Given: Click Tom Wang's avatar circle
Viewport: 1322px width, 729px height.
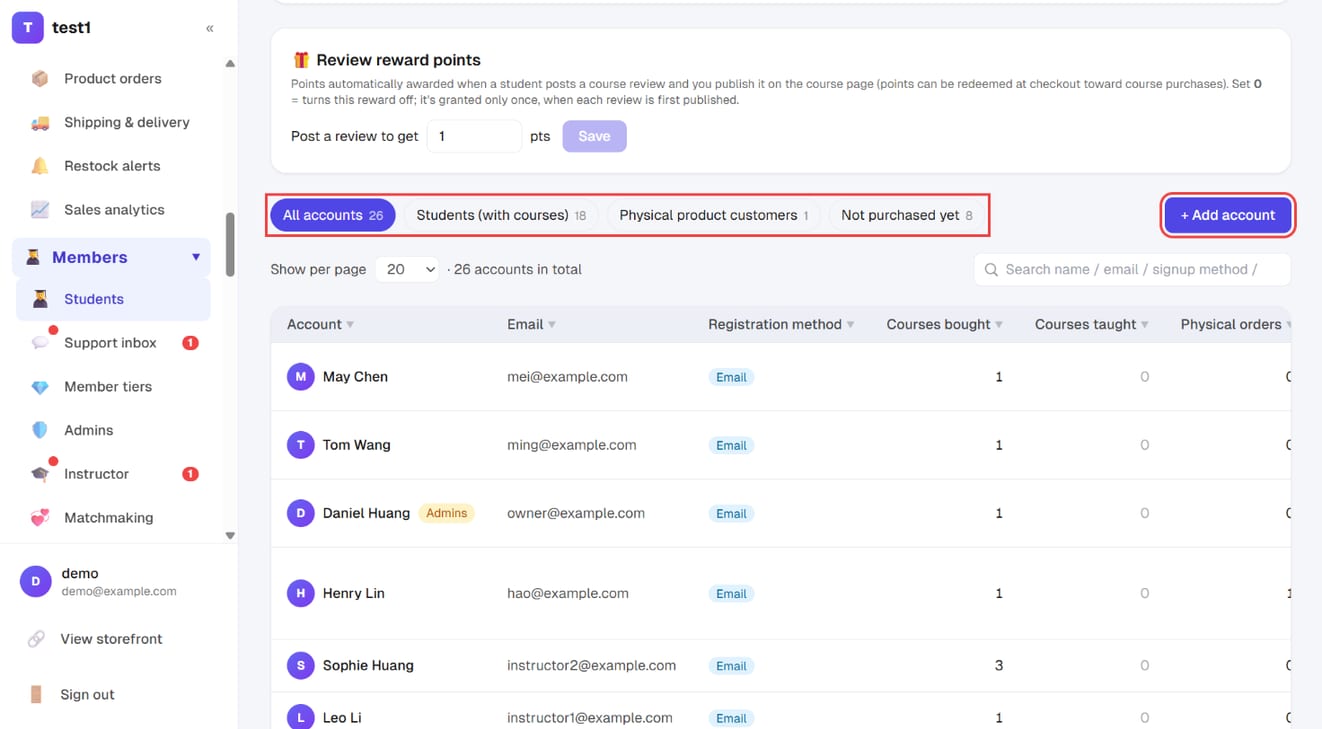Looking at the screenshot, I should (301, 445).
